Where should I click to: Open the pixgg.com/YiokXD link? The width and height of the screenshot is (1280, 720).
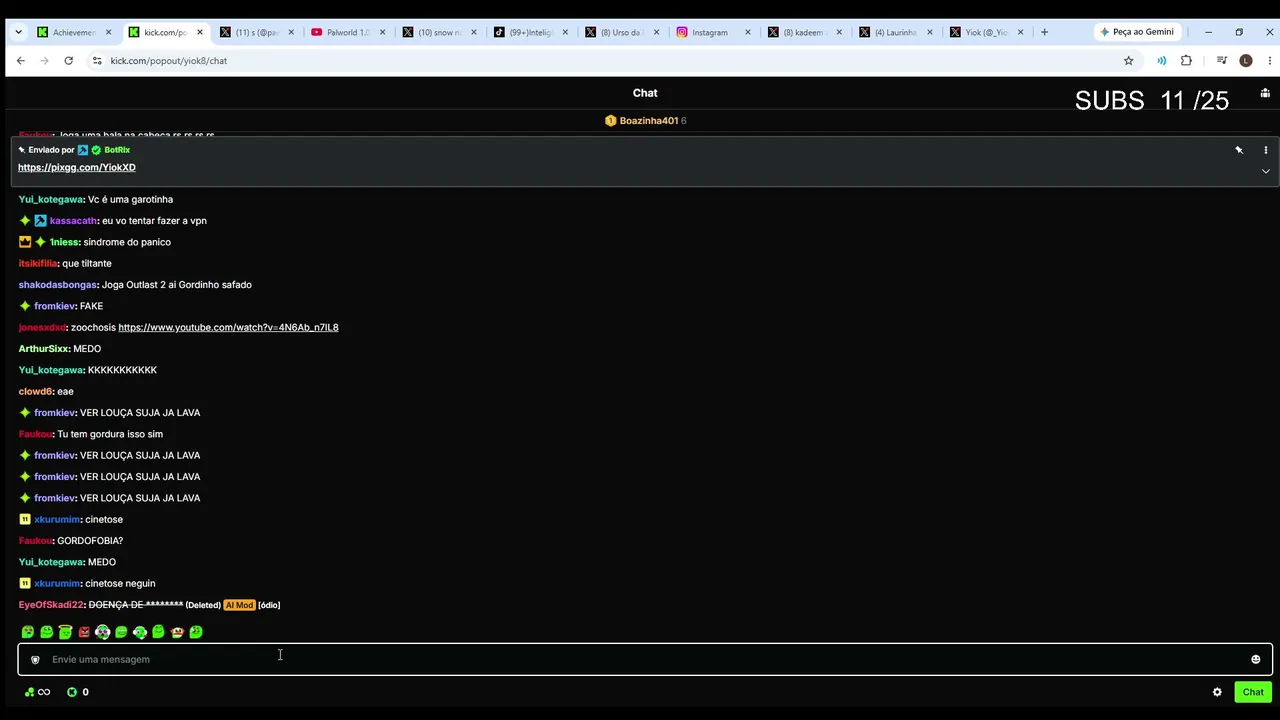pos(77,168)
